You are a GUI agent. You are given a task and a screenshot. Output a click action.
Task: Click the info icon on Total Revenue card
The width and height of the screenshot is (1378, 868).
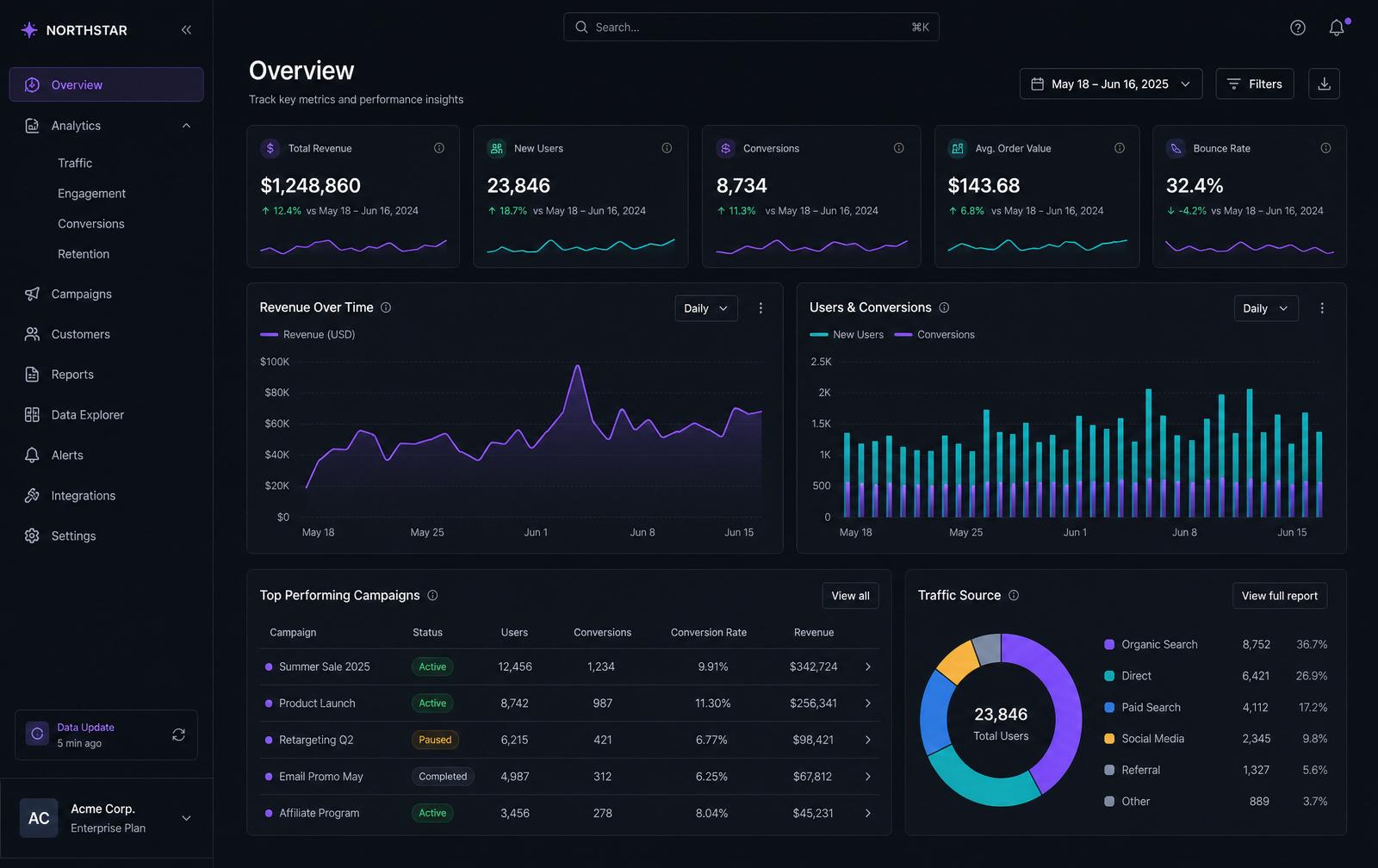pyautogui.click(x=439, y=148)
